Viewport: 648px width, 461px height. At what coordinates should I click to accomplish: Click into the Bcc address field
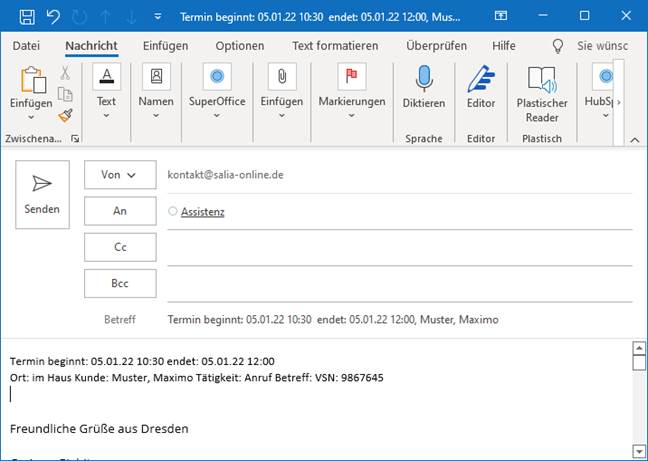pyautogui.click(x=400, y=284)
